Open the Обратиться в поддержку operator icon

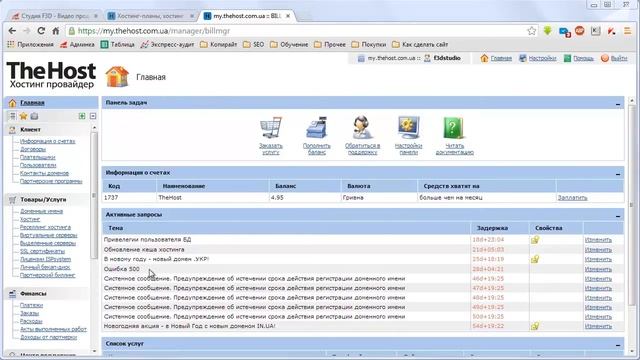[362, 128]
